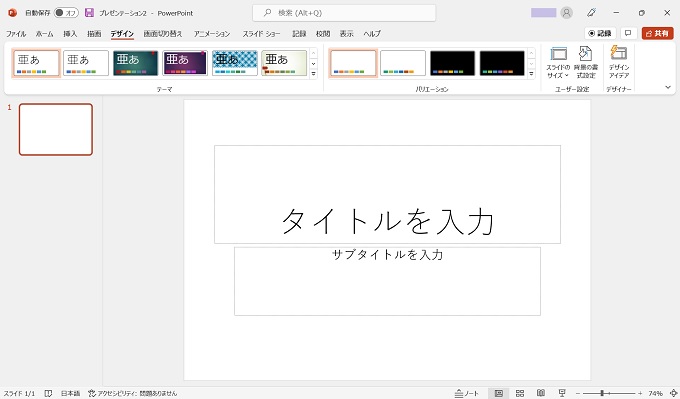Viewport: 680px width, 399px height.
Task: Open the アニメーション tab
Action: click(212, 33)
